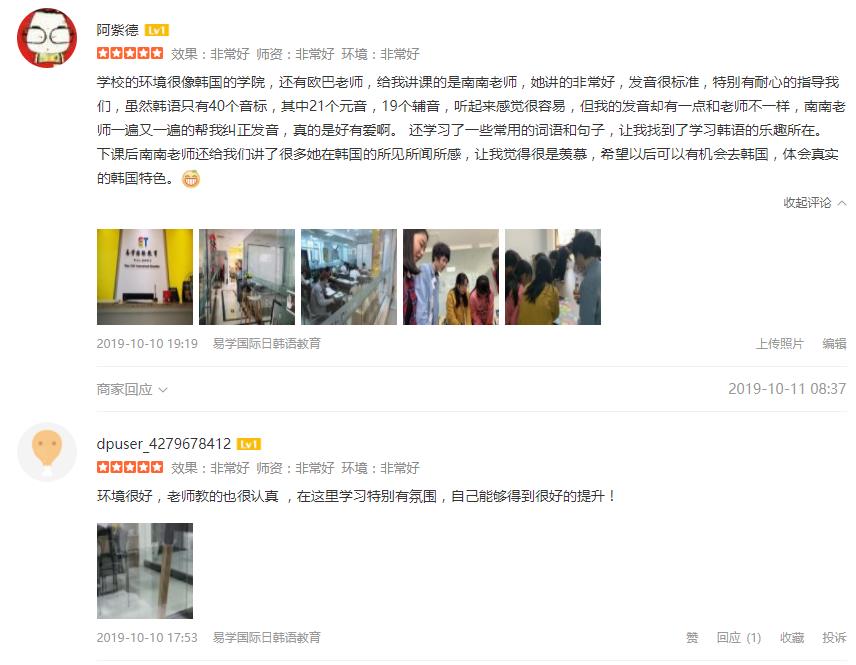Open the glass hallway photo thumbnail

tap(247, 277)
